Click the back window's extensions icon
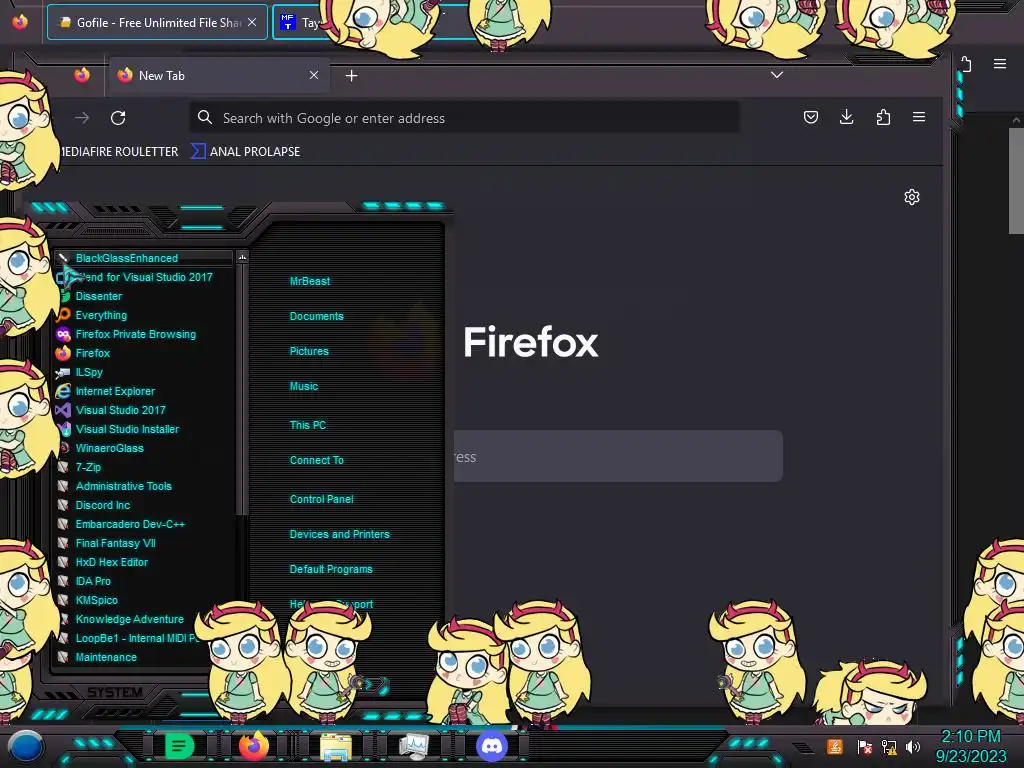 (966, 64)
